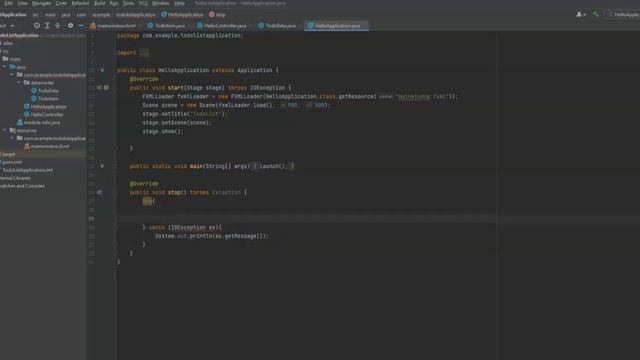
Task: Click the todolistapplication breadcrumb segment
Action: pyautogui.click(x=136, y=15)
